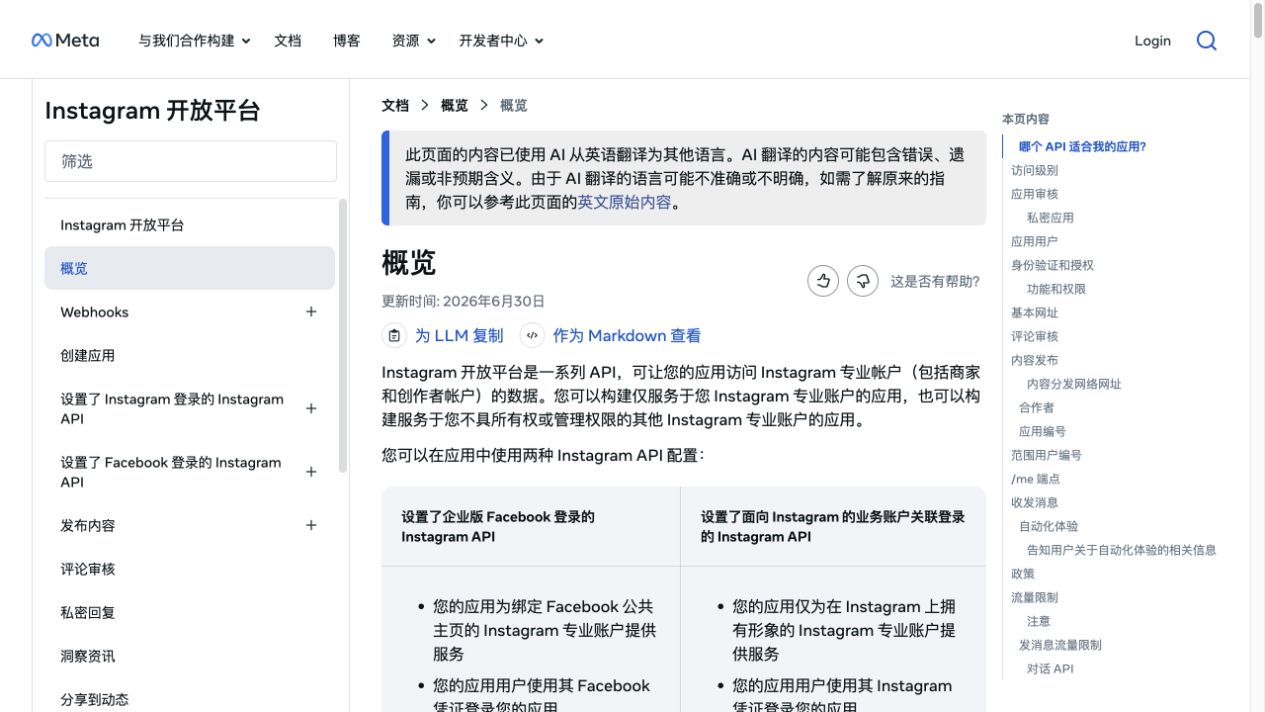
Task: Jump to 应用编号 in page contents
Action: click(x=1042, y=432)
